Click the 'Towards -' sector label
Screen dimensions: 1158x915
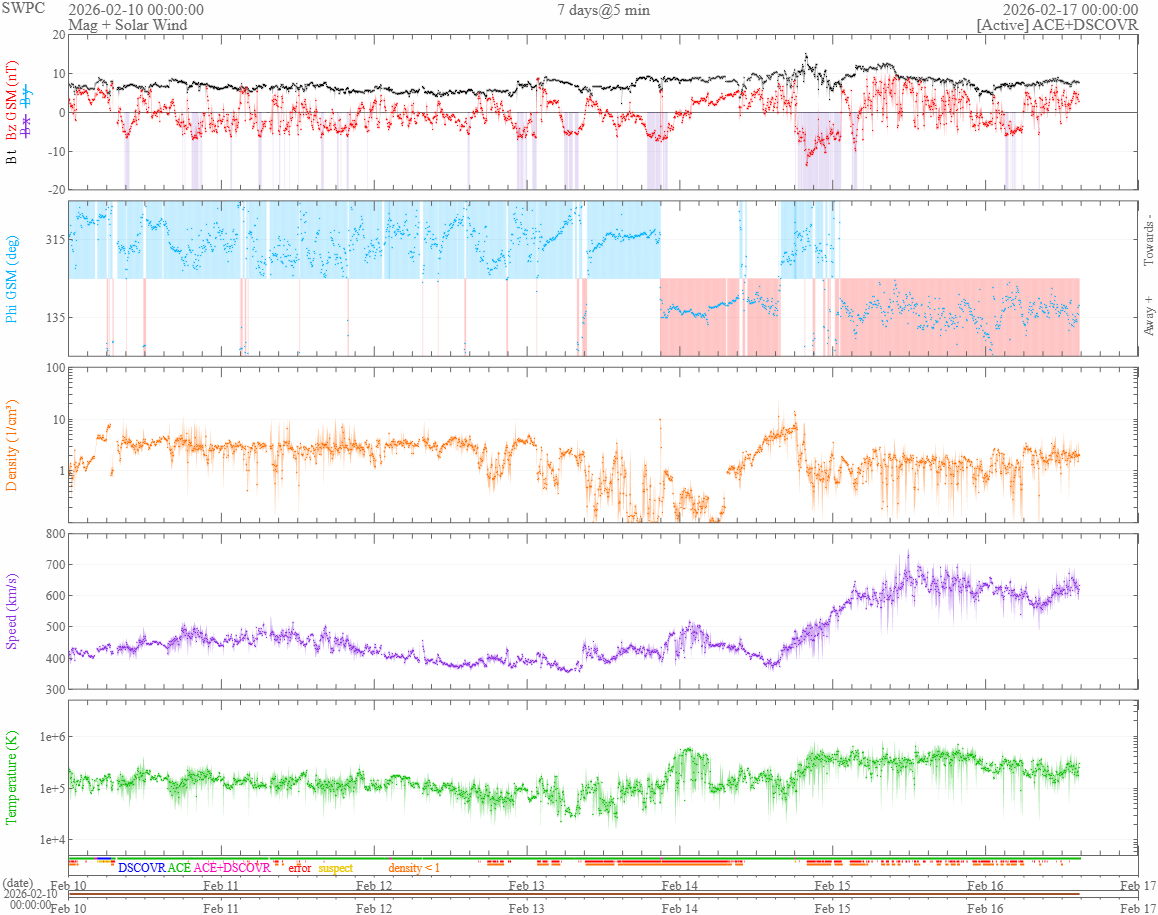1148,240
